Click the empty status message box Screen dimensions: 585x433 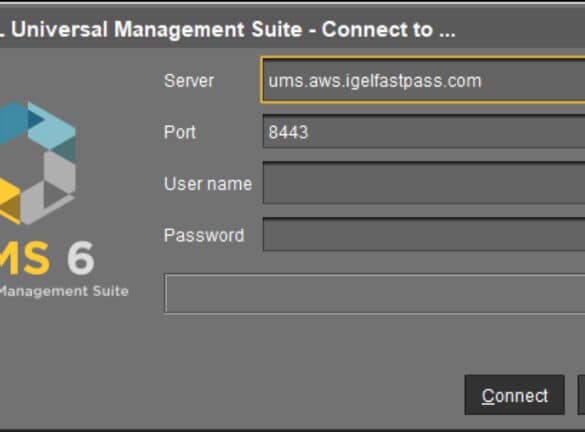tap(375, 294)
